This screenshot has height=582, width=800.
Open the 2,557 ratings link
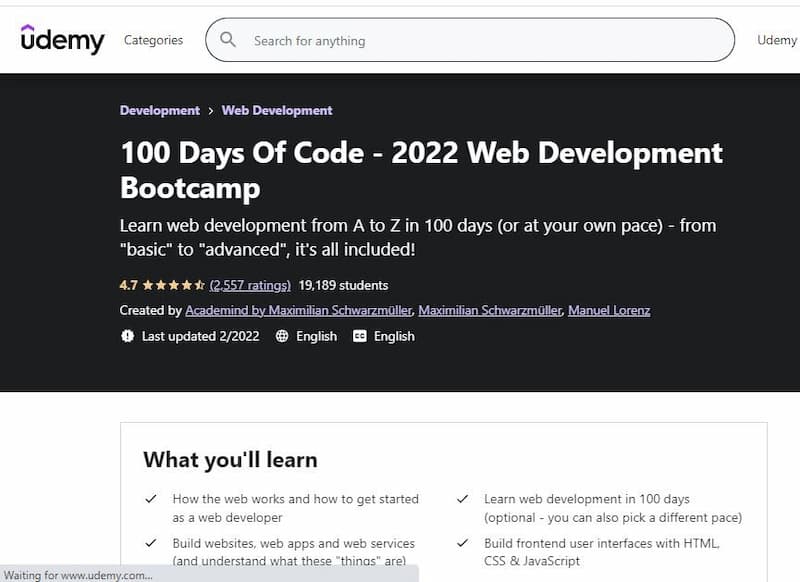tap(250, 285)
